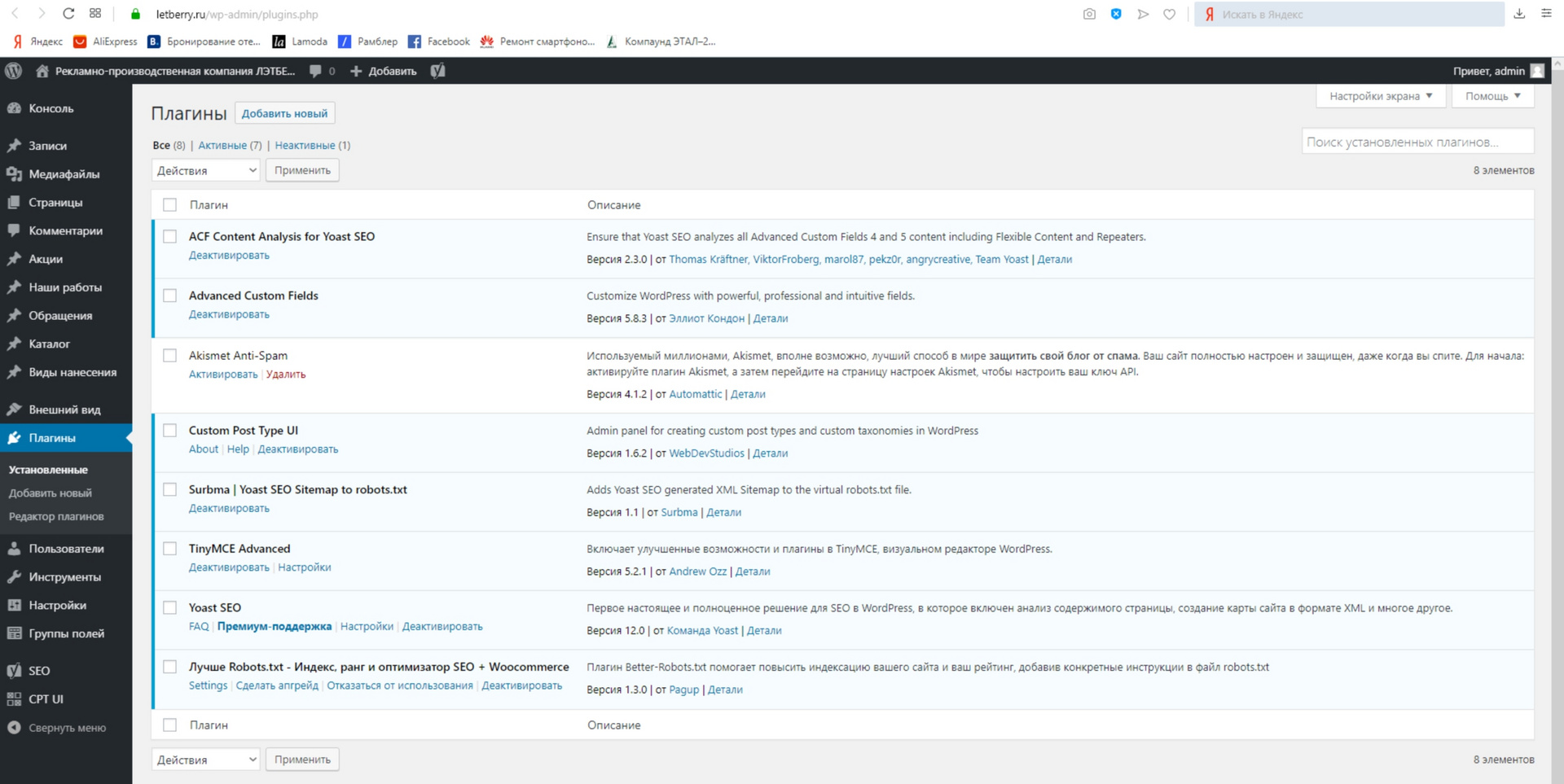
Task: Open bottom Действия bulk actions dropdown
Action: pos(205,760)
